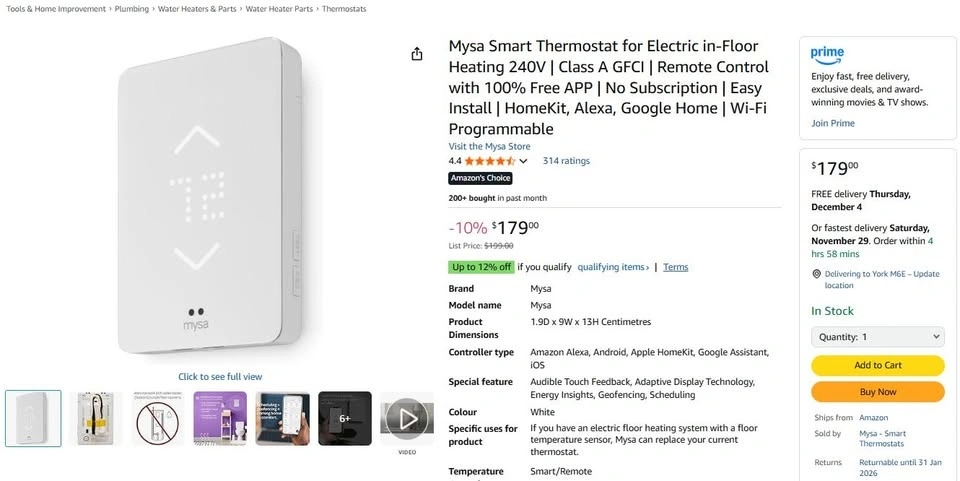
Task: Expand the ratings breakdown chevron
Action: coord(523,161)
